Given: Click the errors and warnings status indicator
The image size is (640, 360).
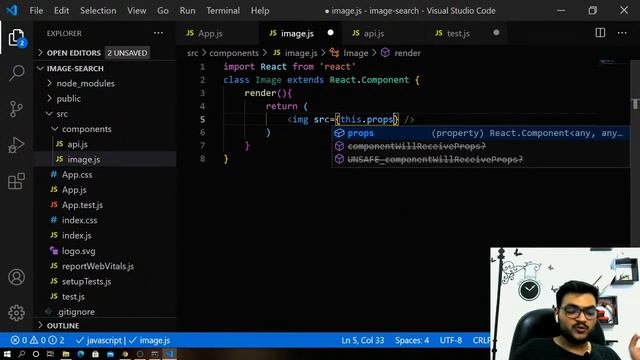Looking at the screenshot, I should click(38, 340).
